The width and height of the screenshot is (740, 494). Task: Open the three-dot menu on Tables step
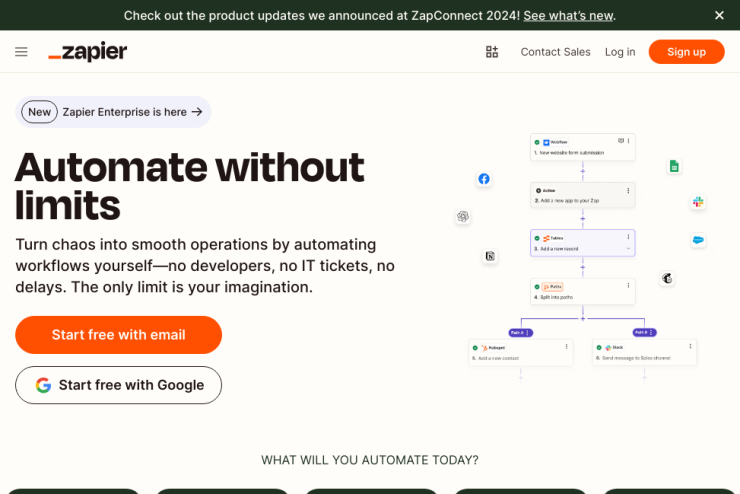[628, 237]
